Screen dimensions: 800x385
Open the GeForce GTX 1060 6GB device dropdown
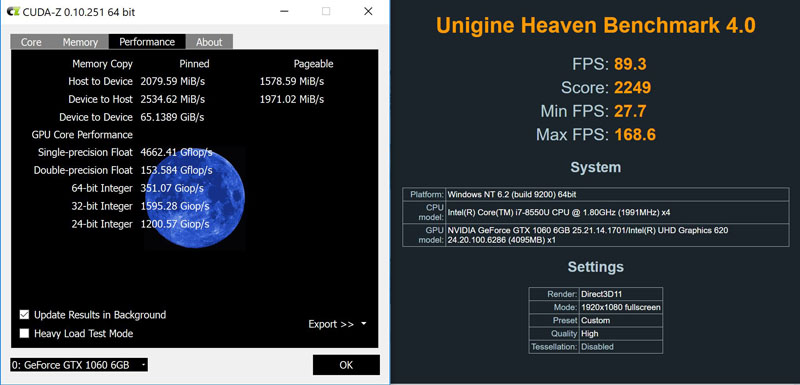point(79,365)
